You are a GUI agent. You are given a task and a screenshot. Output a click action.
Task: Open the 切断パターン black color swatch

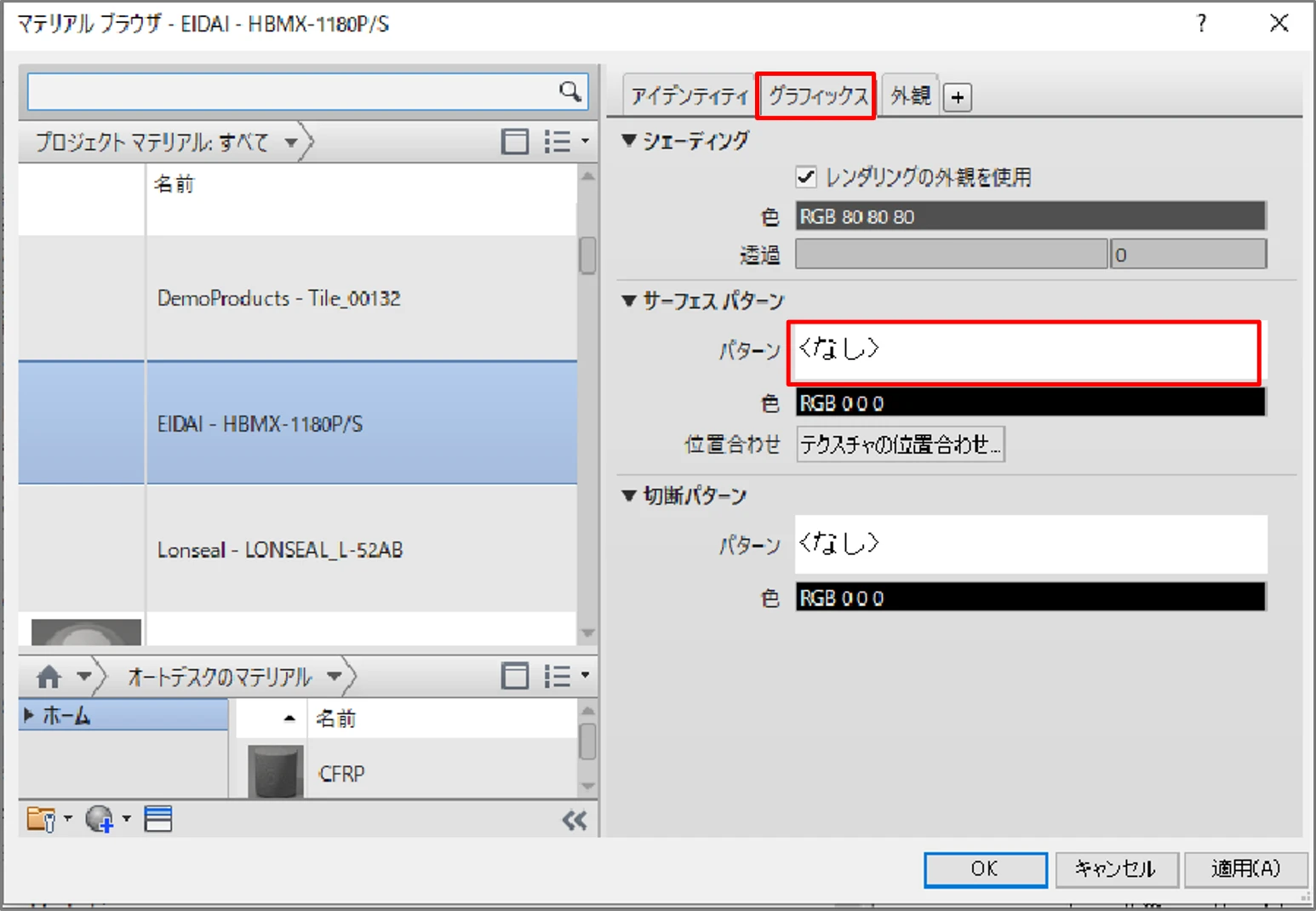pyautogui.click(x=1031, y=598)
